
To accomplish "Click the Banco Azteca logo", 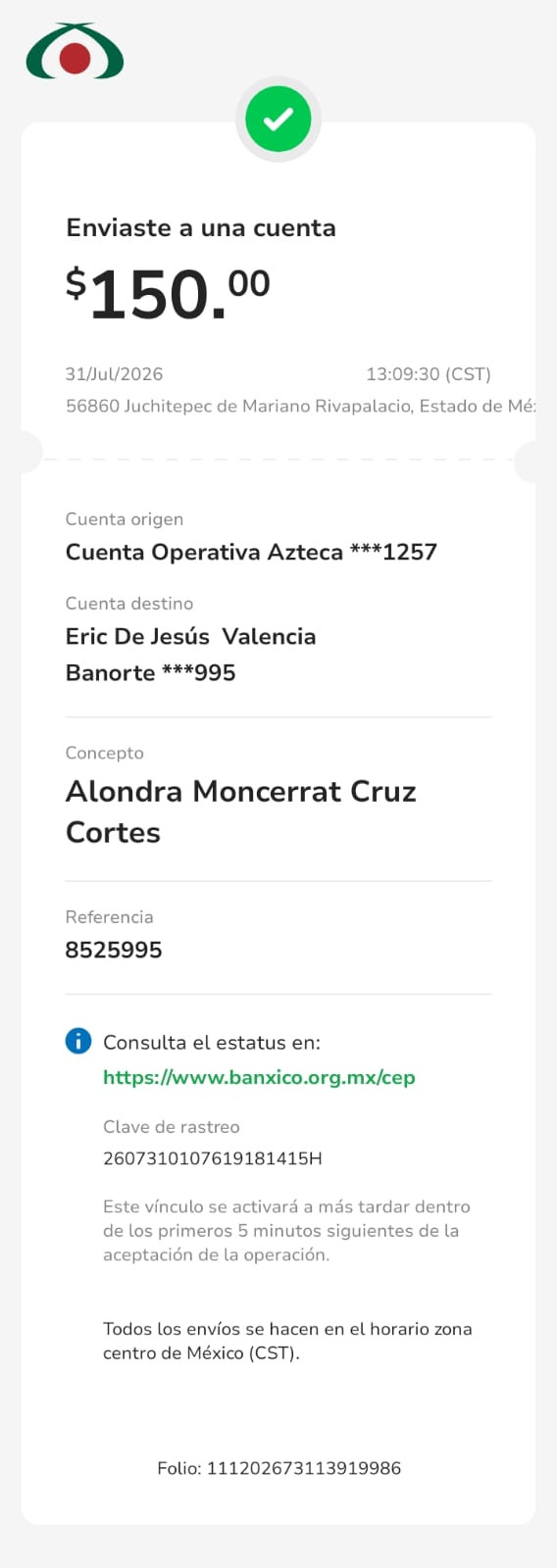I will tap(75, 52).
